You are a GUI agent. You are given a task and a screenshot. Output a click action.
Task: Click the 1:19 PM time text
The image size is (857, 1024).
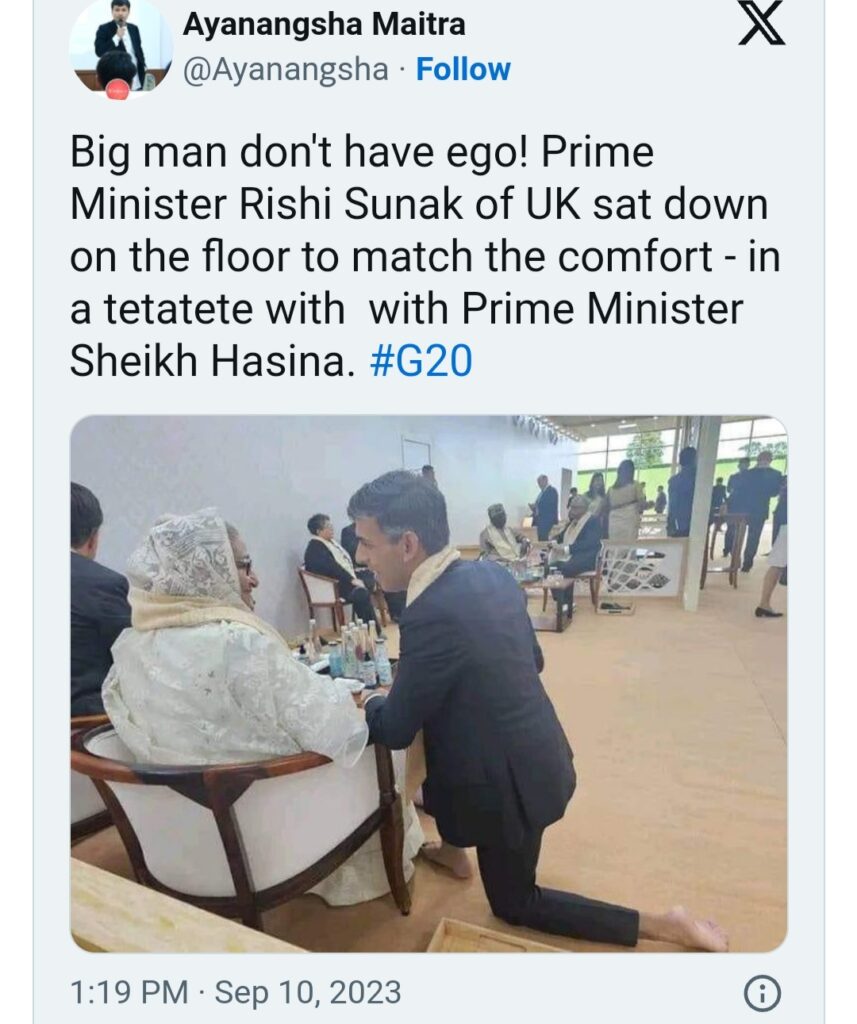pyautogui.click(x=129, y=992)
